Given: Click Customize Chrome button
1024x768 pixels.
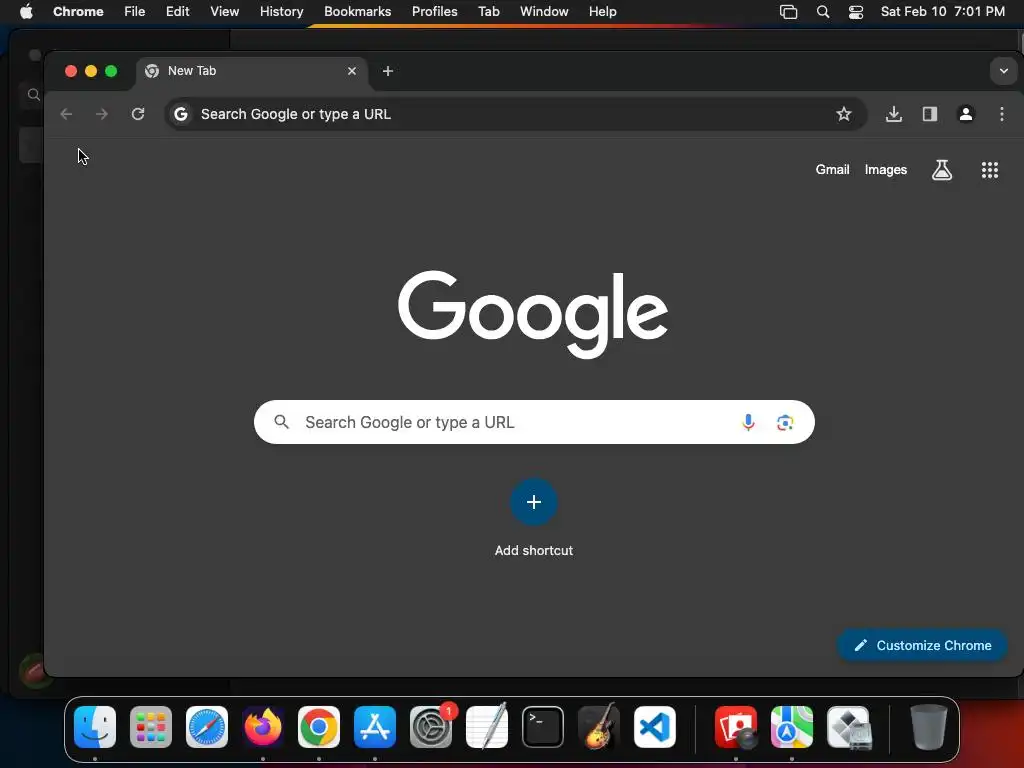Looking at the screenshot, I should pyautogui.click(x=922, y=645).
